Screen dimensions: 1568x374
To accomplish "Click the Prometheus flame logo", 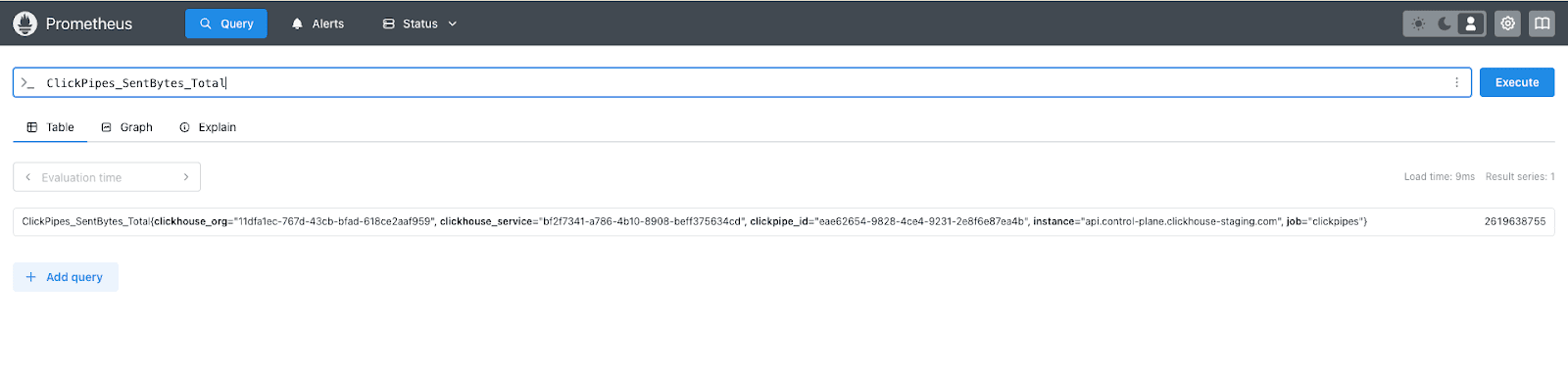I will click(24, 23).
